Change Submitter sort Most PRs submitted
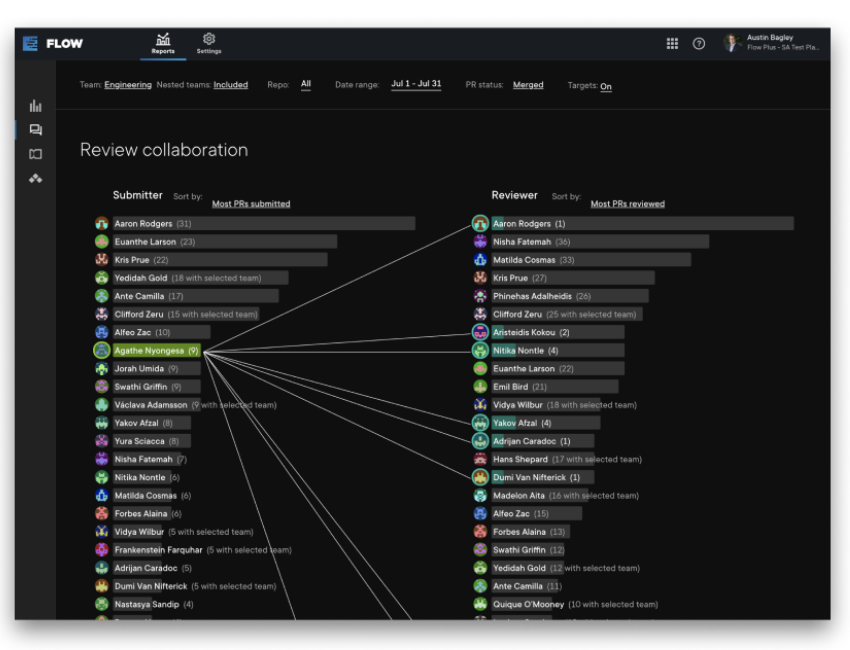The height and width of the screenshot is (650, 850). point(251,204)
